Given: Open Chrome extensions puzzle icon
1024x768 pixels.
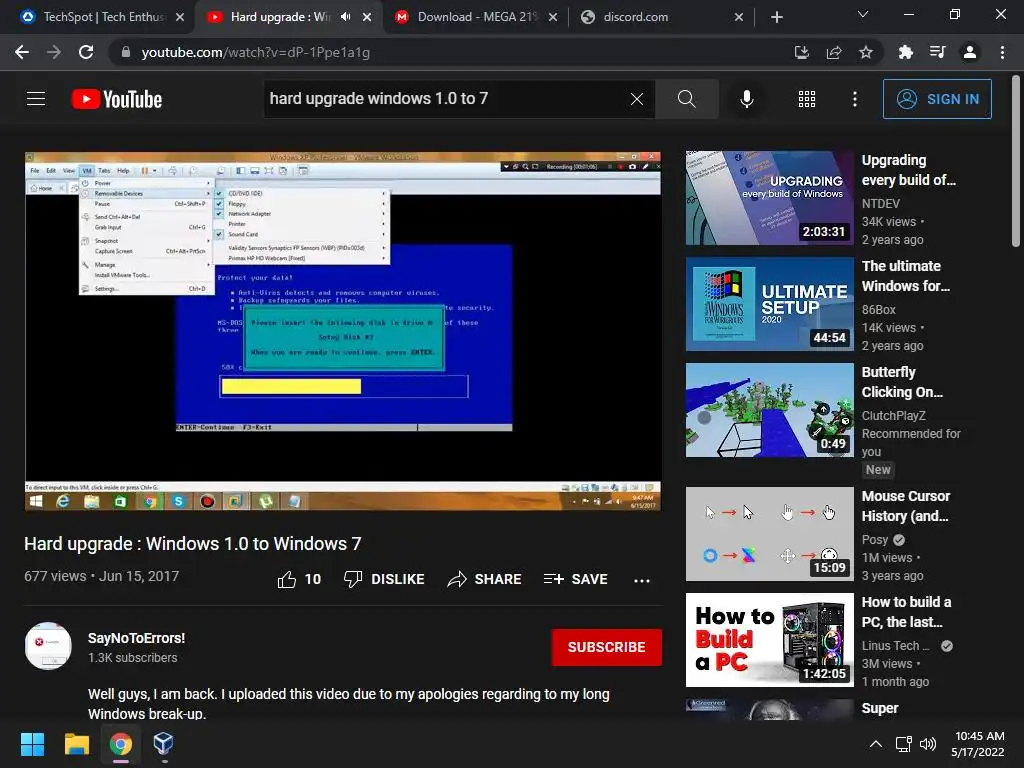Looking at the screenshot, I should click(905, 52).
